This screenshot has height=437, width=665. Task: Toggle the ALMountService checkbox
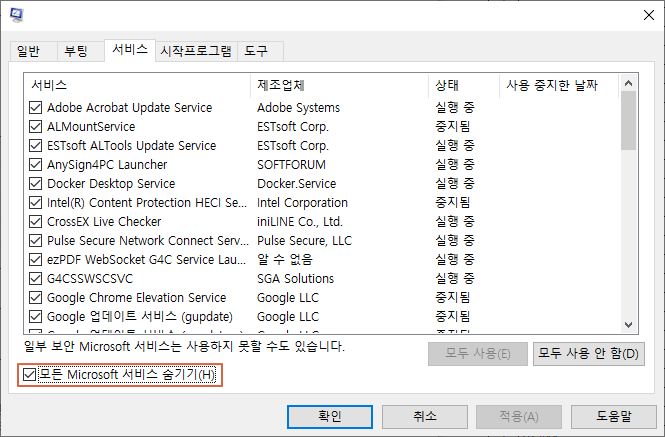pyautogui.click(x=36, y=127)
